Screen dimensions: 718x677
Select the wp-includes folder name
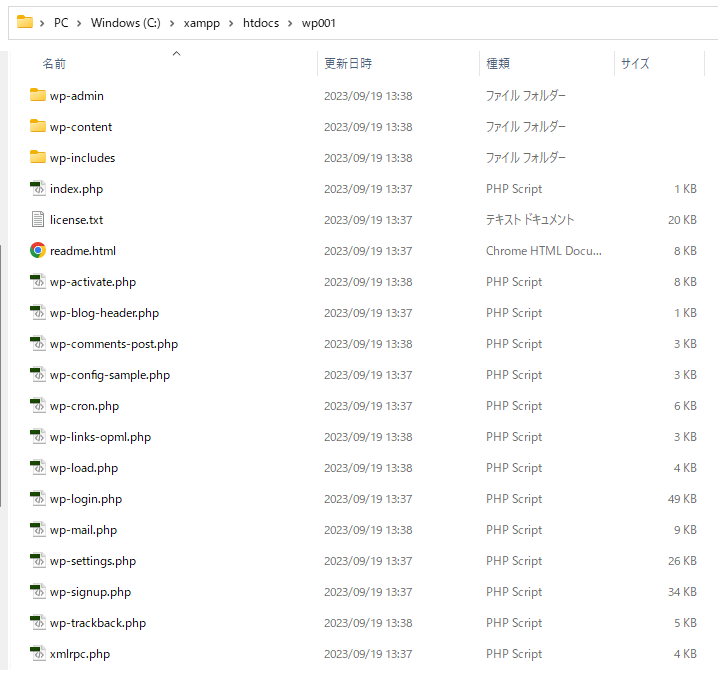click(82, 158)
